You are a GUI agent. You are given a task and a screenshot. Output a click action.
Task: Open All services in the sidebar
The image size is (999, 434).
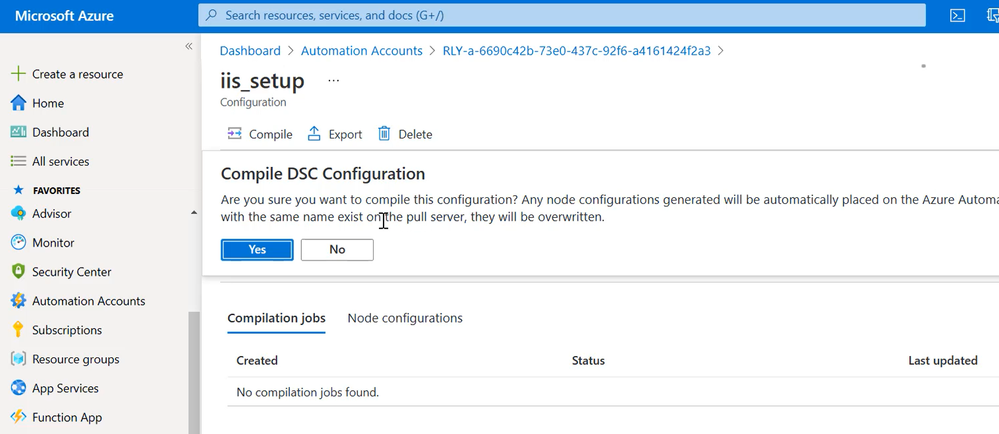(x=61, y=161)
